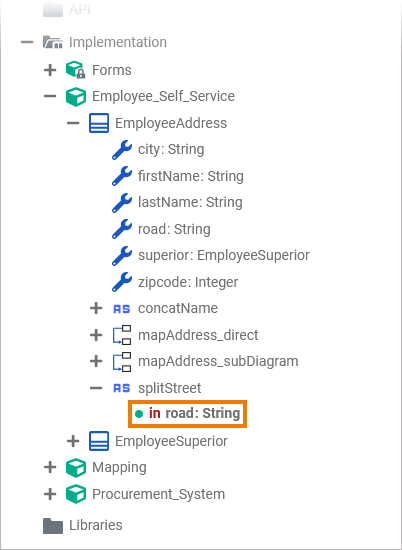Viewport: 402px width, 550px height.
Task: Click the wrench icon beside city: String
Action: click(122, 150)
